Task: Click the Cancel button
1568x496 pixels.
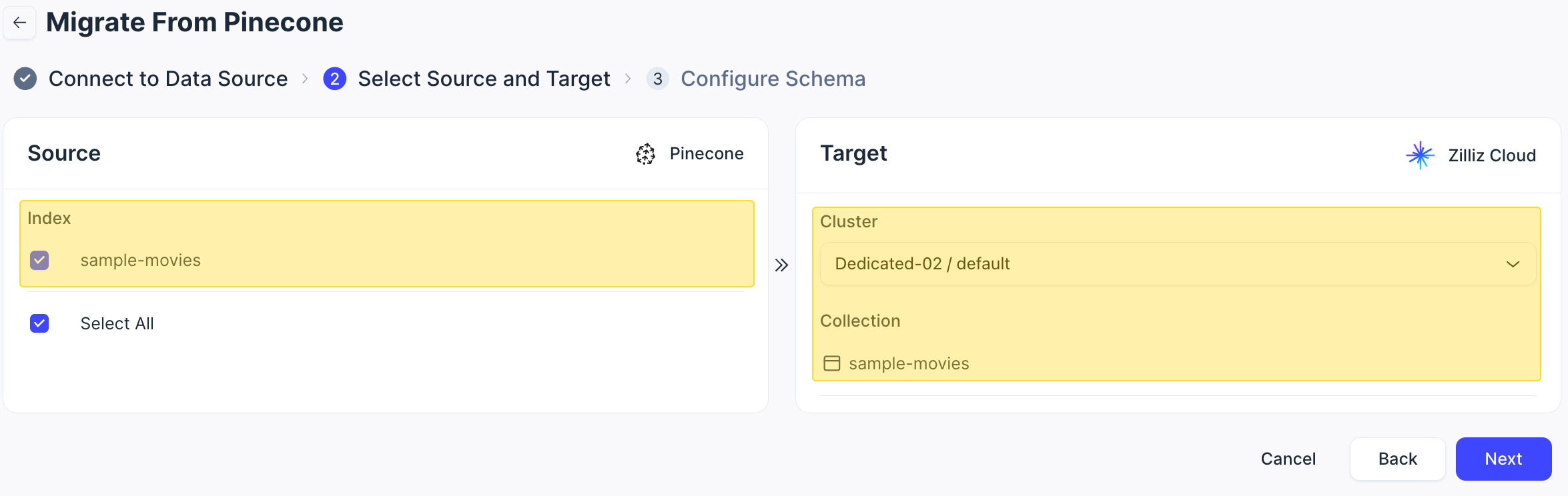Action: click(1288, 459)
